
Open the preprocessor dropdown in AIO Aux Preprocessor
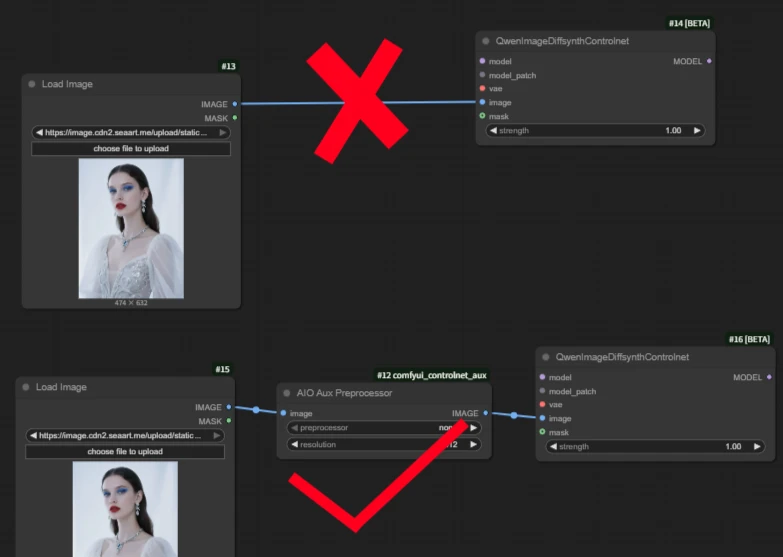(x=383, y=428)
